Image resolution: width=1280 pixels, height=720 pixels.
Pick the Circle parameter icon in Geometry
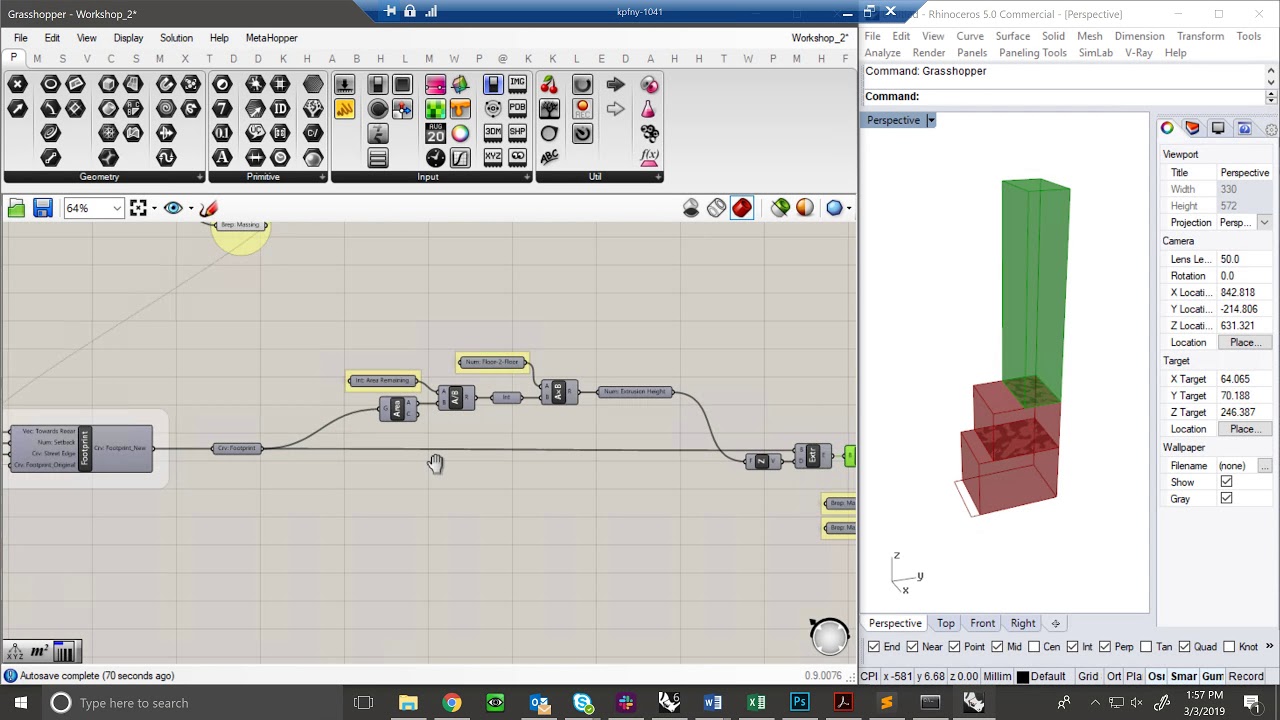coord(50,85)
